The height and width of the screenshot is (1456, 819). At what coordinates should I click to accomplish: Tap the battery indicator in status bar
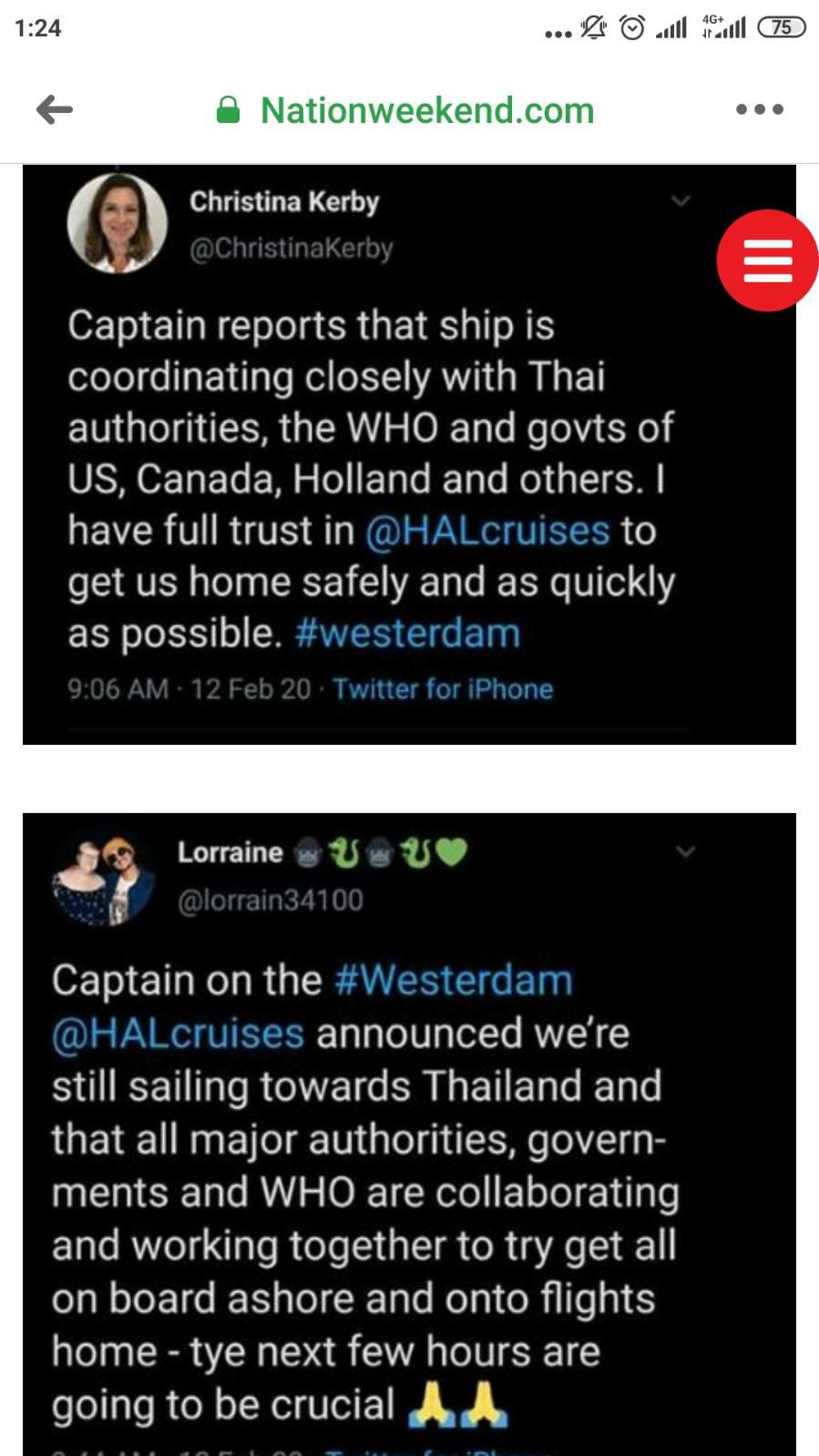pyautogui.click(x=781, y=27)
